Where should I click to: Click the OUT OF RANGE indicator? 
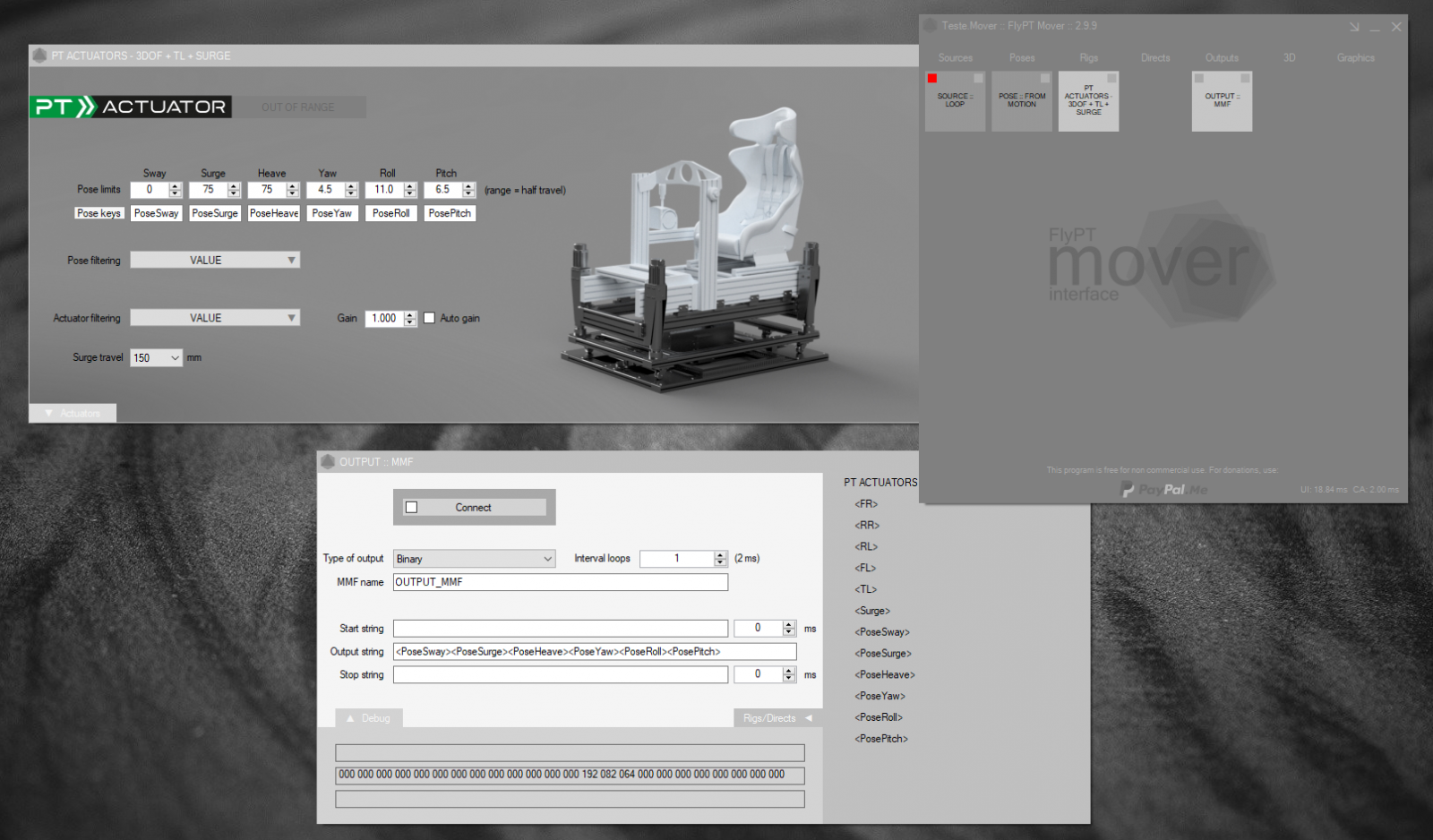pyautogui.click(x=299, y=107)
